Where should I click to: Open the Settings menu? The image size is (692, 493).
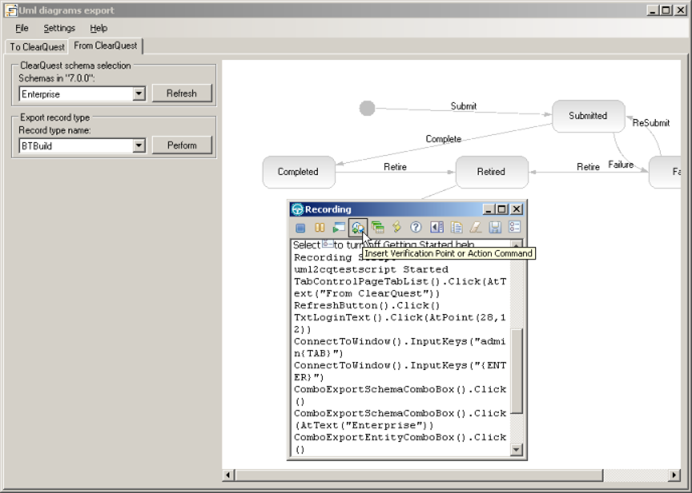click(x=59, y=28)
